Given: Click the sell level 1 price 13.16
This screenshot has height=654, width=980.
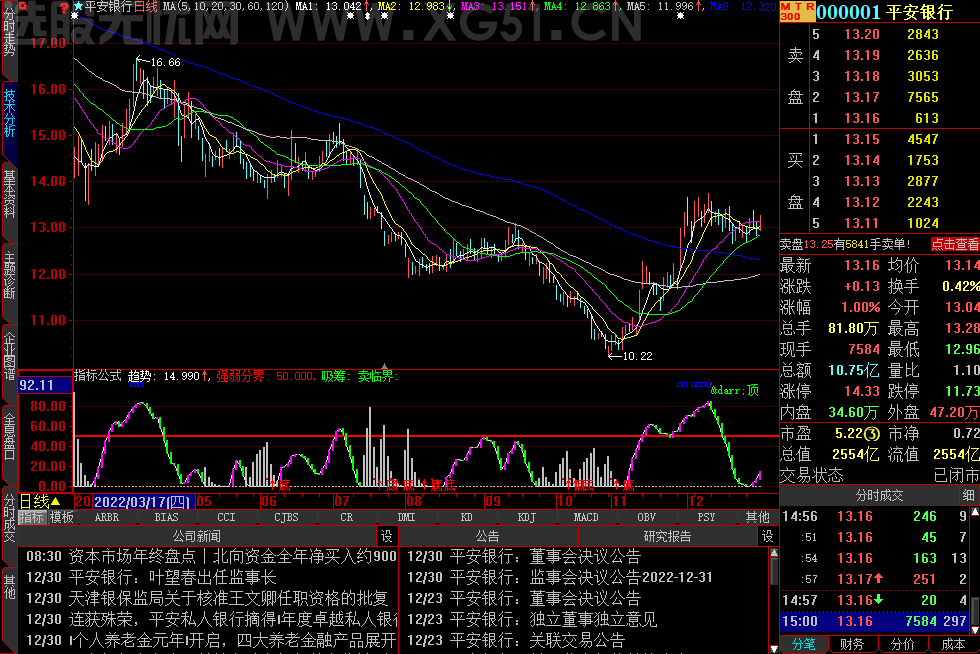Looking at the screenshot, I should coord(861,118).
